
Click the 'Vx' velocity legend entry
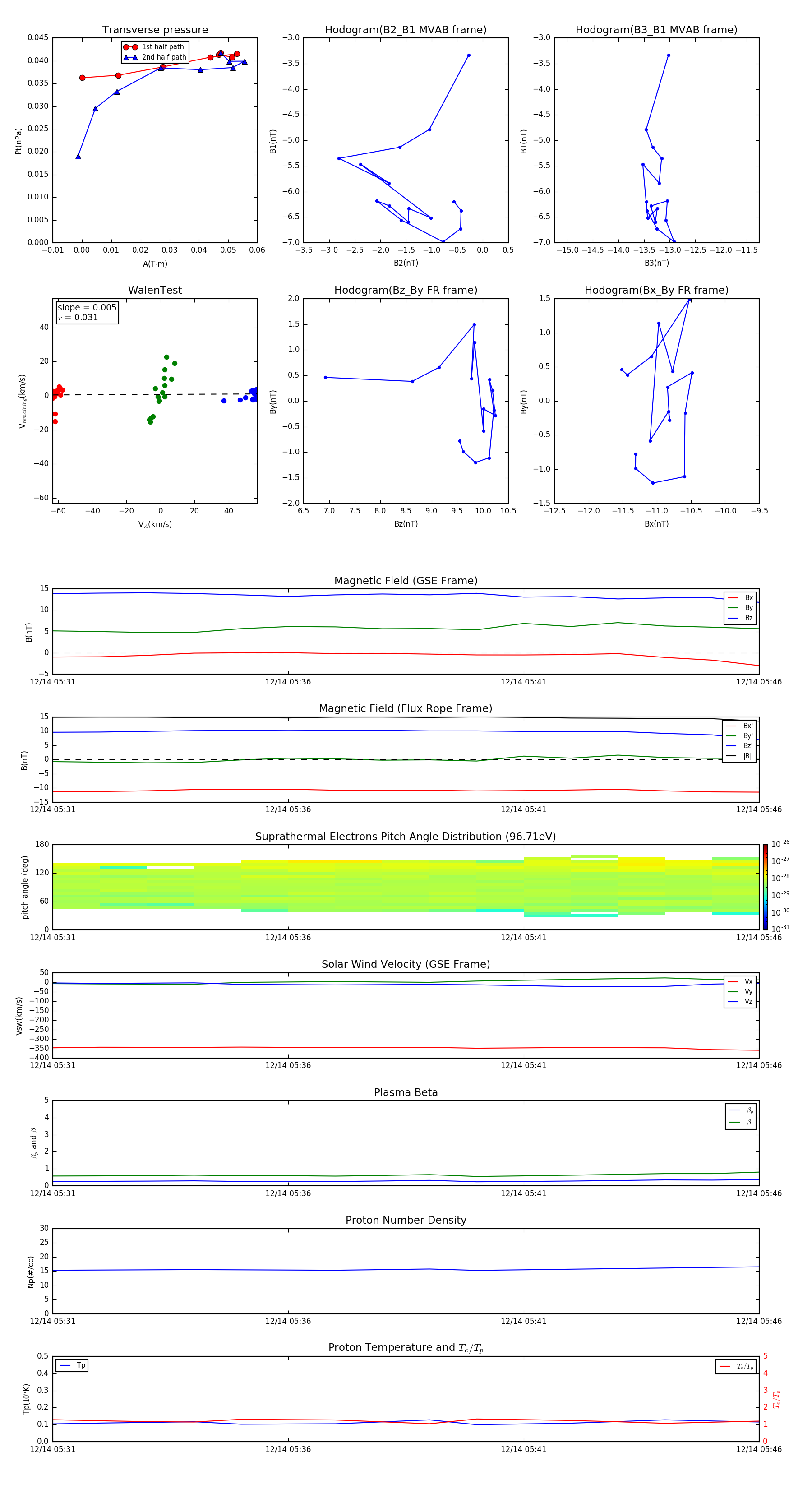click(x=740, y=981)
